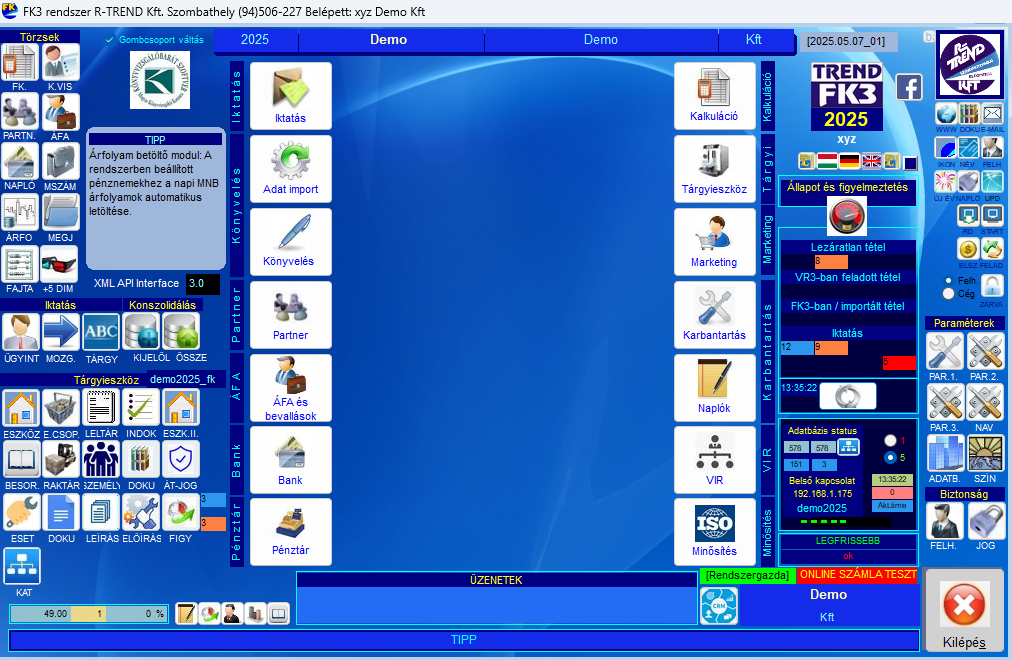Screen dimensions: 1012x660
Task: Launch the Pénztár cash register module
Action: click(x=290, y=530)
